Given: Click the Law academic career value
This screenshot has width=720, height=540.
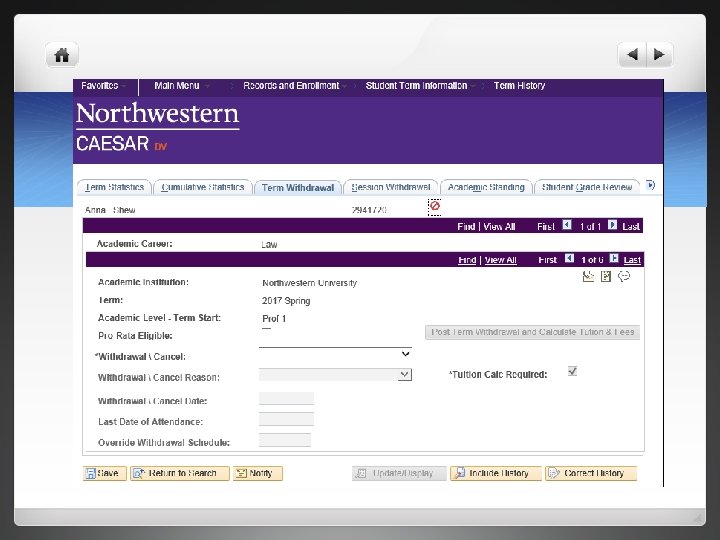Looking at the screenshot, I should [x=269, y=244].
